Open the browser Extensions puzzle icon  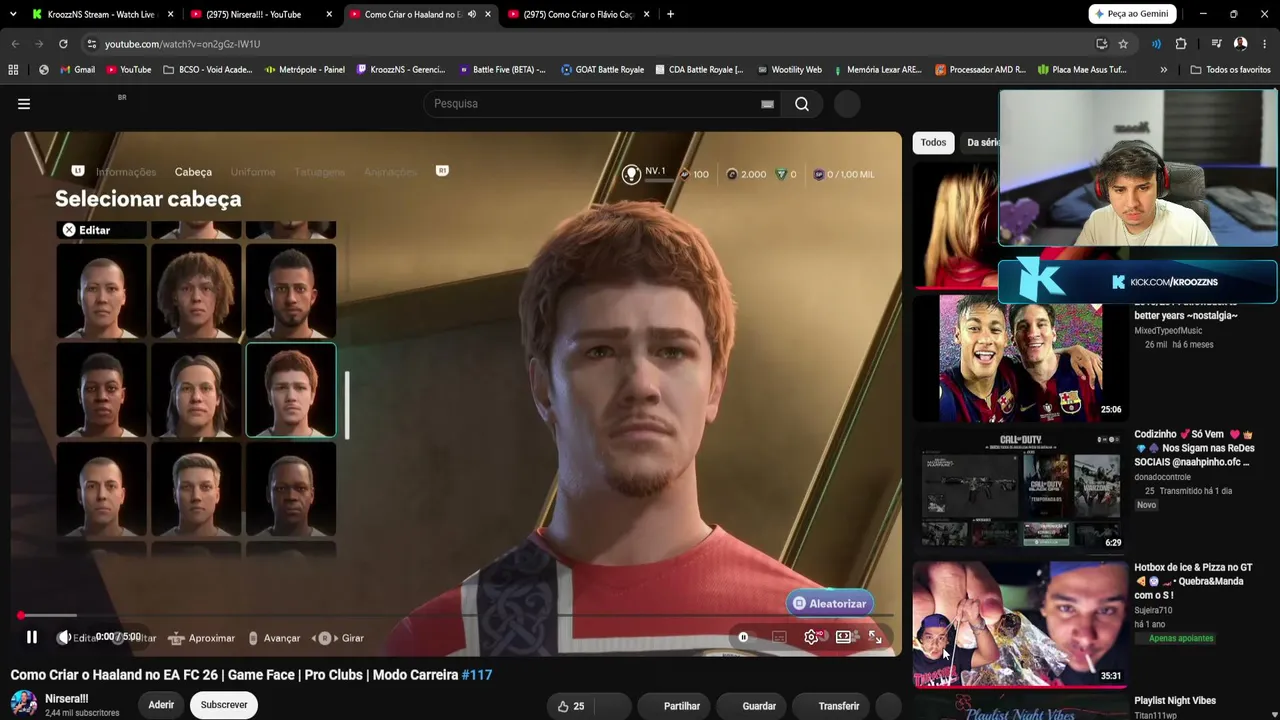pyautogui.click(x=1181, y=44)
